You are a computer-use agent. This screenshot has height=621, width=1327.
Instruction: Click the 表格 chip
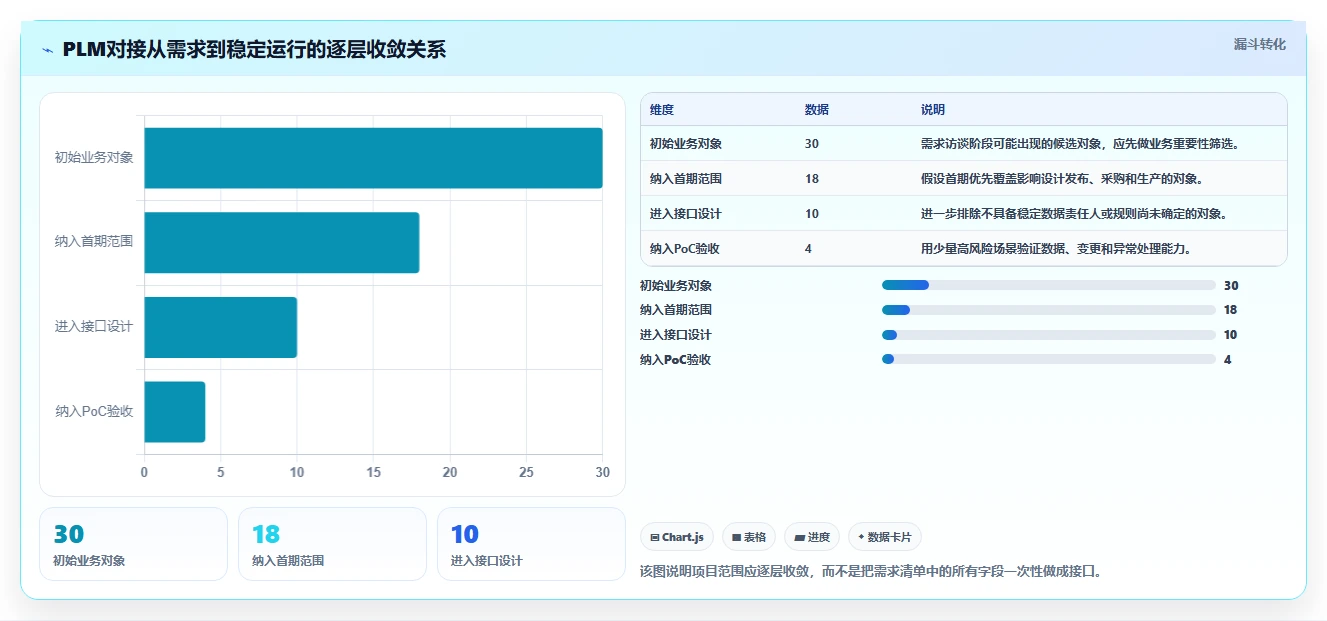pos(749,537)
